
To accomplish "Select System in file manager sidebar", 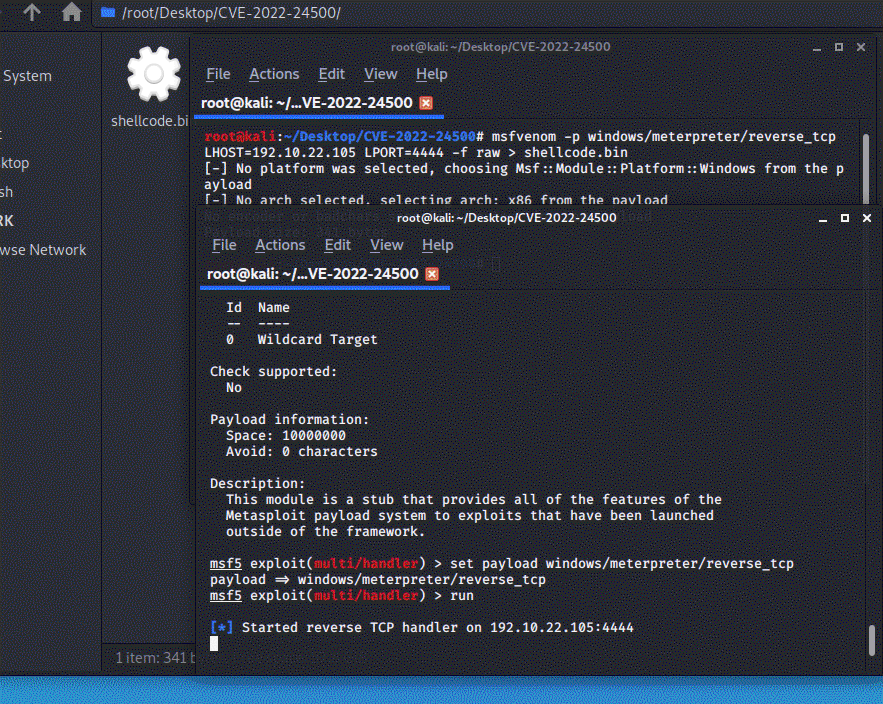I will coord(27,76).
